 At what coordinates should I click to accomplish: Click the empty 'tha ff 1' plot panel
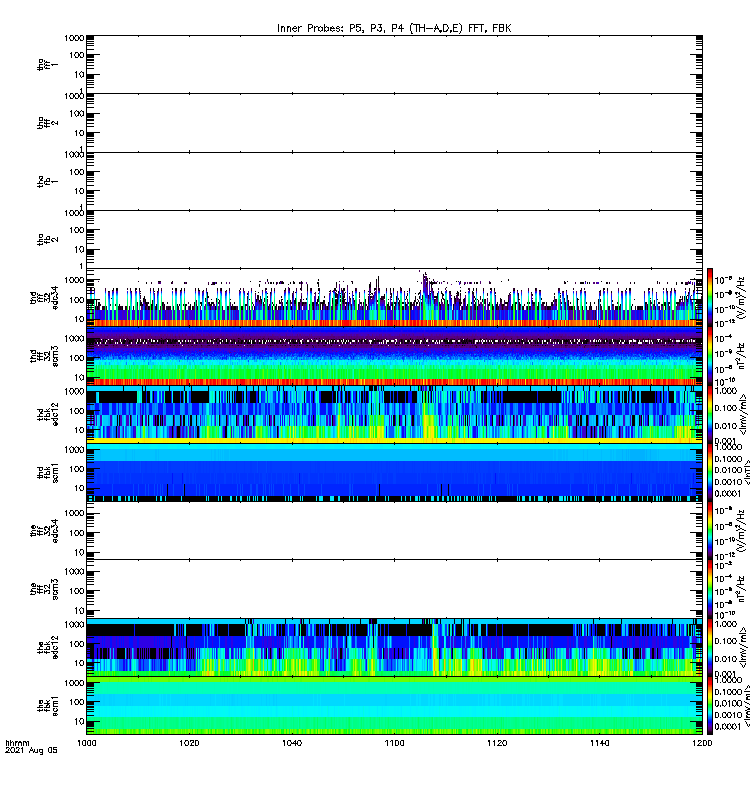[x=394, y=64]
